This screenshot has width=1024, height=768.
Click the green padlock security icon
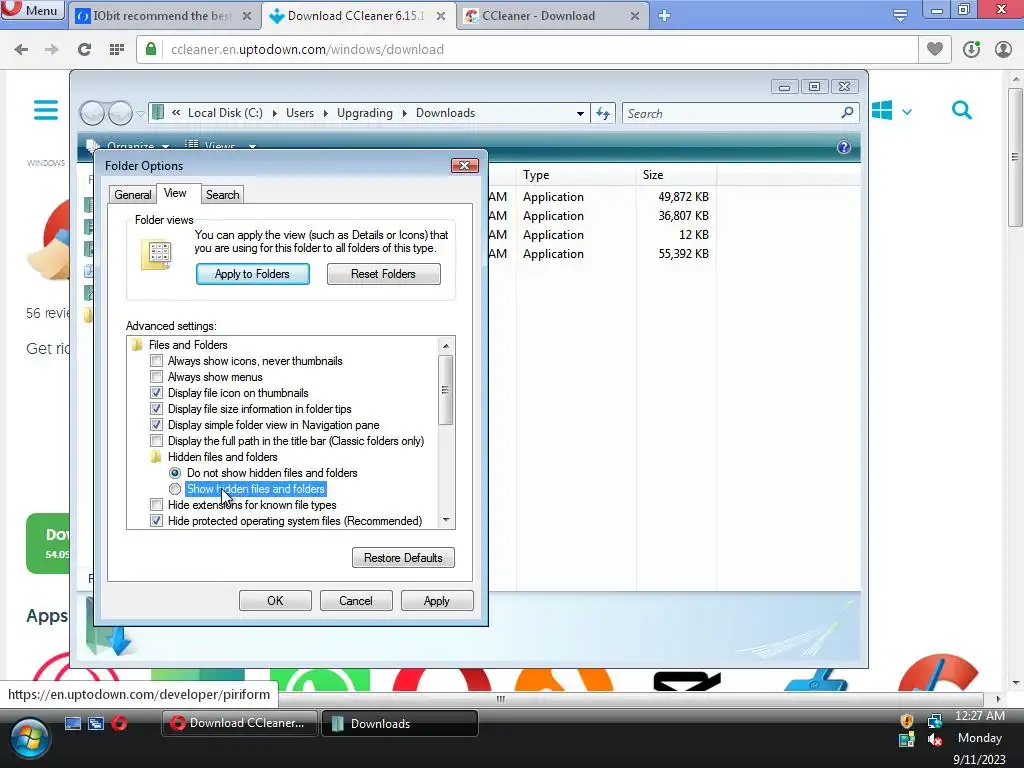click(x=151, y=49)
